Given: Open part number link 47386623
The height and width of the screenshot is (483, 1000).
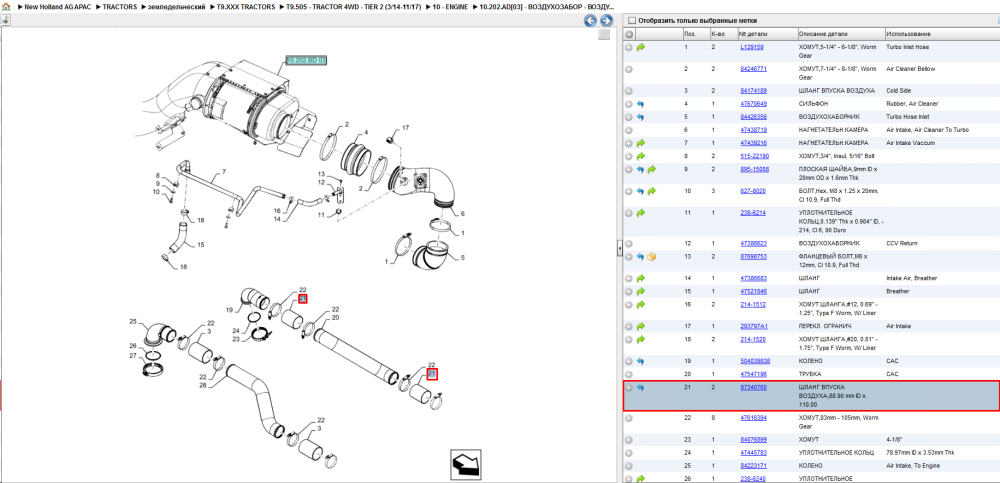Looking at the screenshot, I should tap(753, 243).
